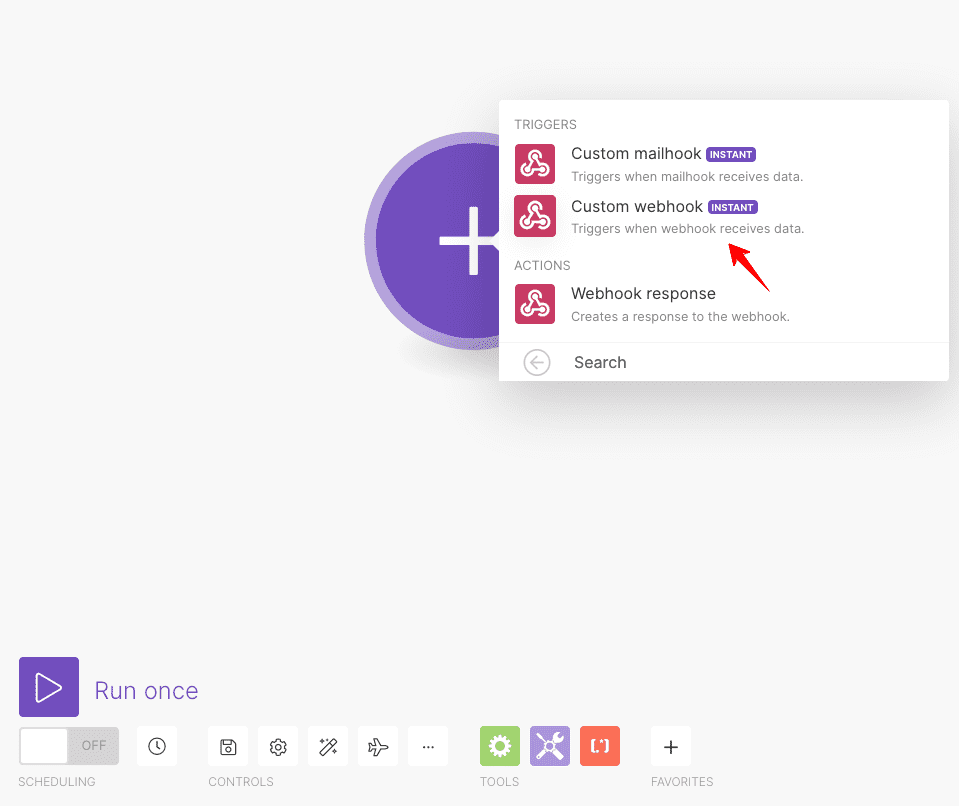
Task: Click the Webhook response module icon
Action: pyautogui.click(x=535, y=304)
